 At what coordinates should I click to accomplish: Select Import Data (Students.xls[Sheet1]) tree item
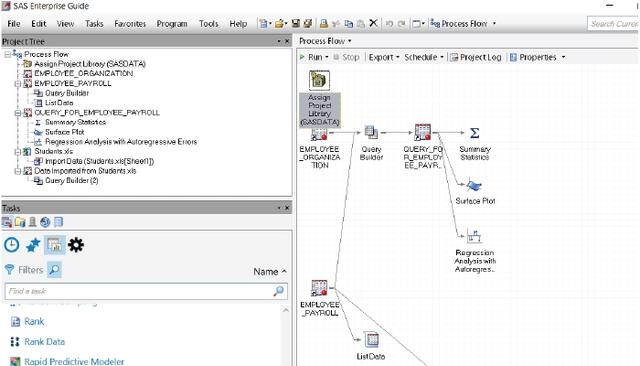(100, 161)
